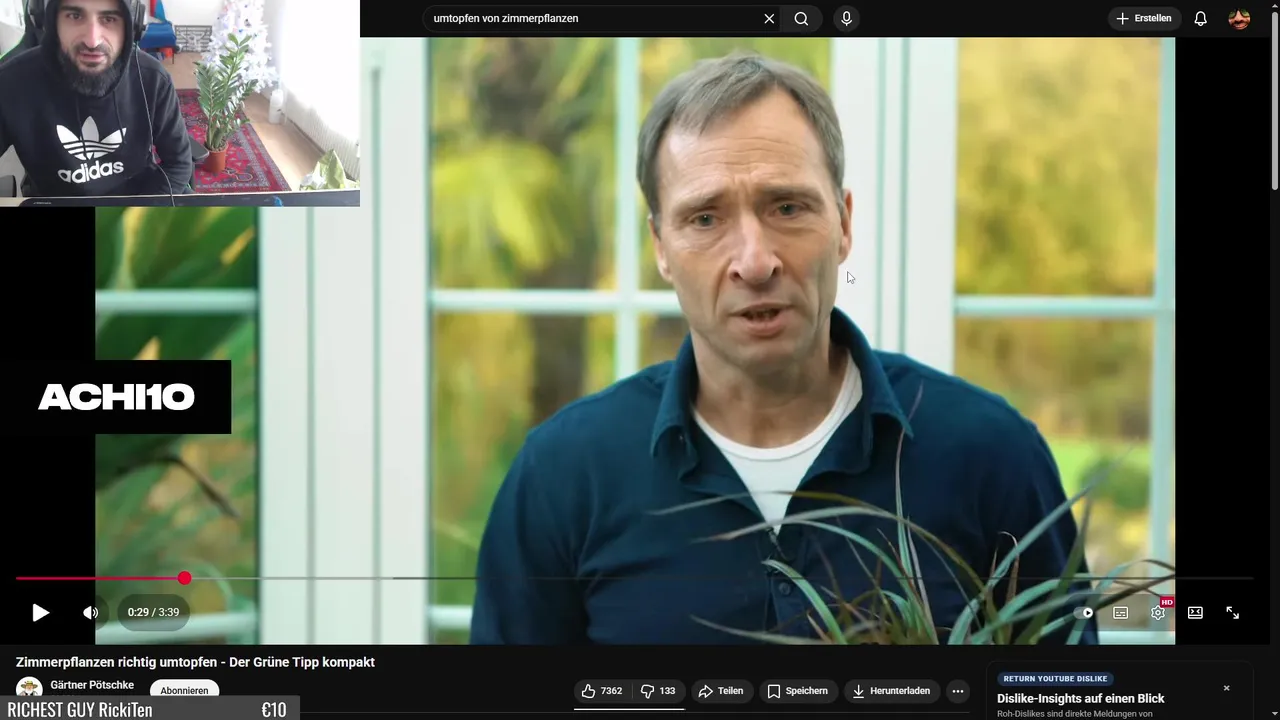
Task: Click the Abonnieren subscribe button
Action: 184,690
